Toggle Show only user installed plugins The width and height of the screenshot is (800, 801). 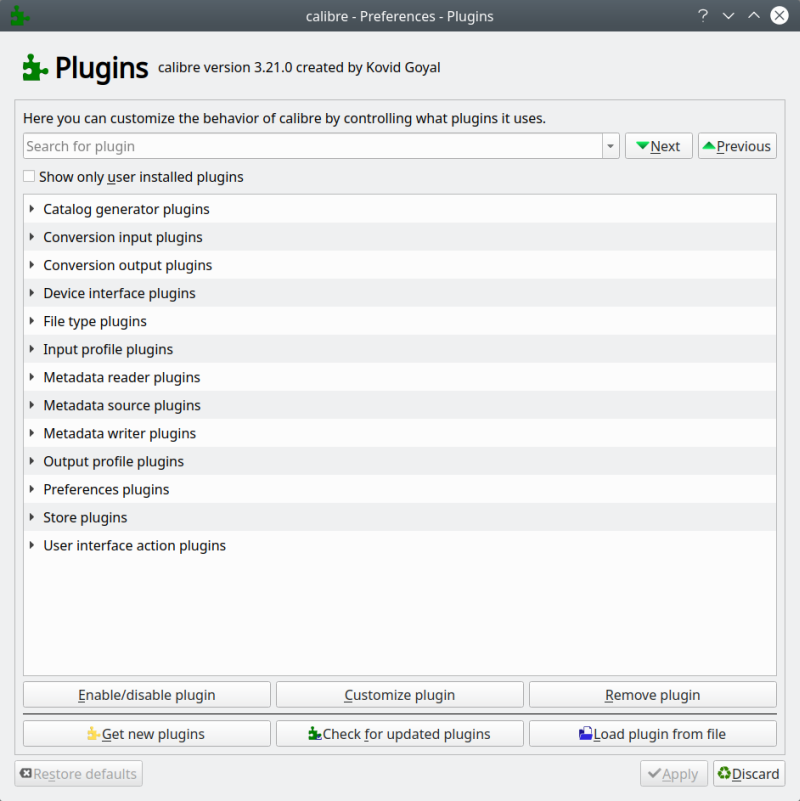29,176
